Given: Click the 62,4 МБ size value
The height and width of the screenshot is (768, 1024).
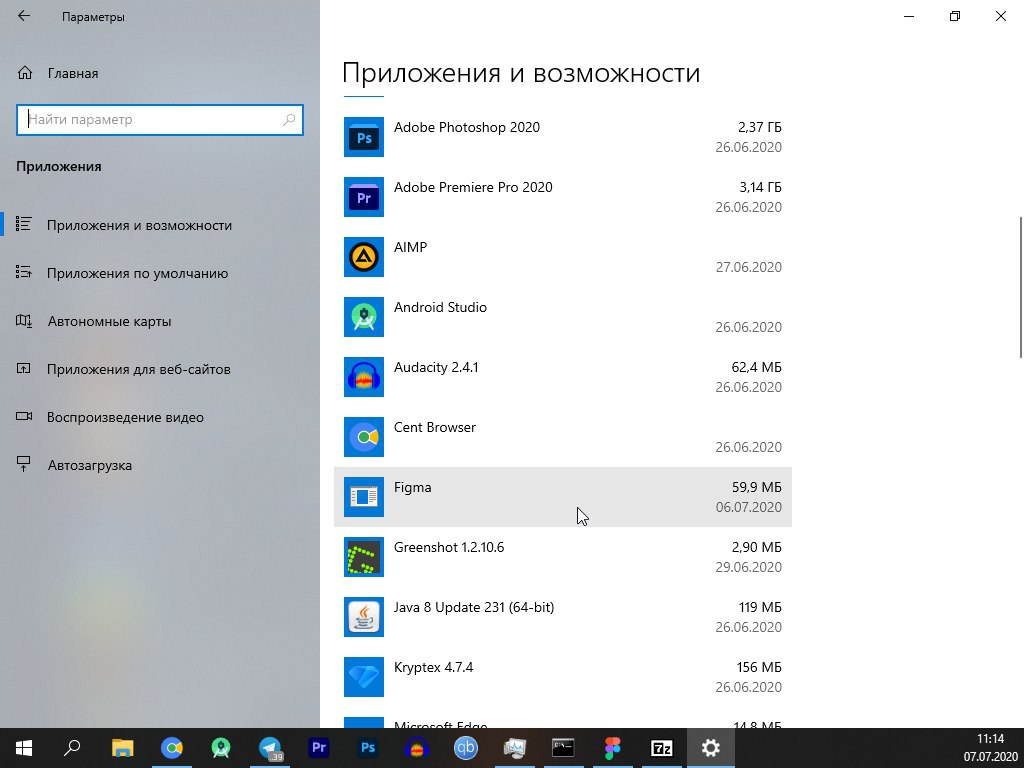Looking at the screenshot, I should tap(756, 368).
